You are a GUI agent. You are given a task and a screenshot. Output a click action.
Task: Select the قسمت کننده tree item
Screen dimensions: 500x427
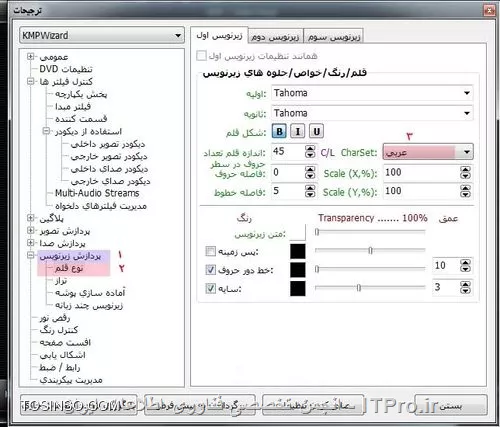pyautogui.click(x=81, y=119)
